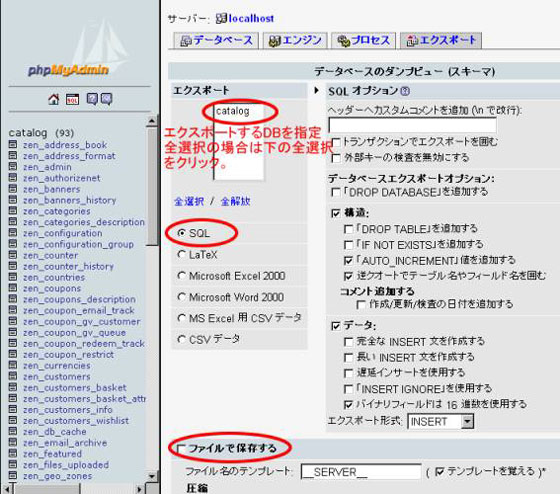This screenshot has height=494, width=560.
Task: Open the SQL query window icon
Action: (x=72, y=99)
